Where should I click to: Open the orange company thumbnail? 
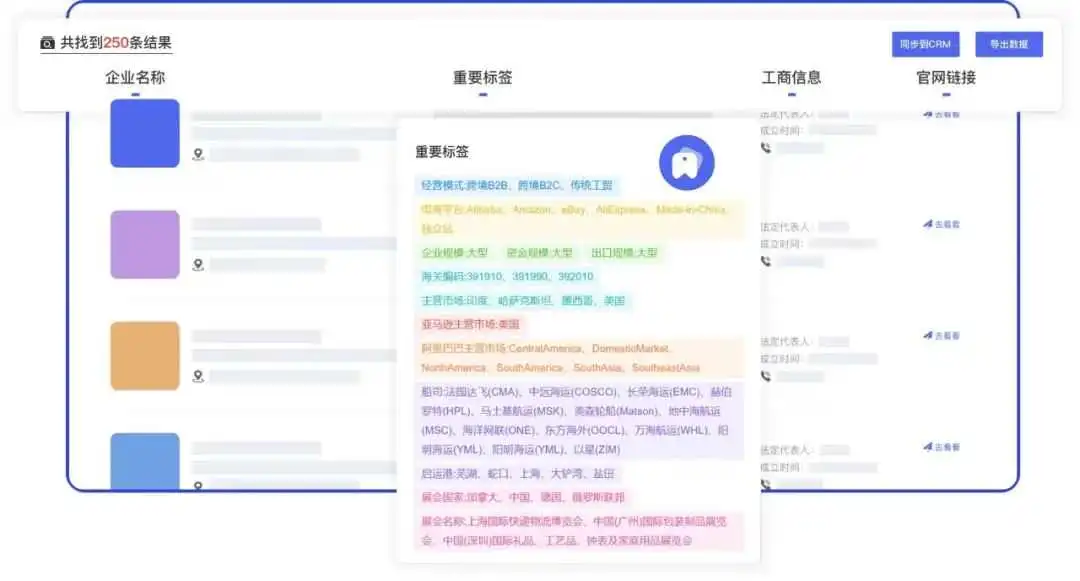145,356
